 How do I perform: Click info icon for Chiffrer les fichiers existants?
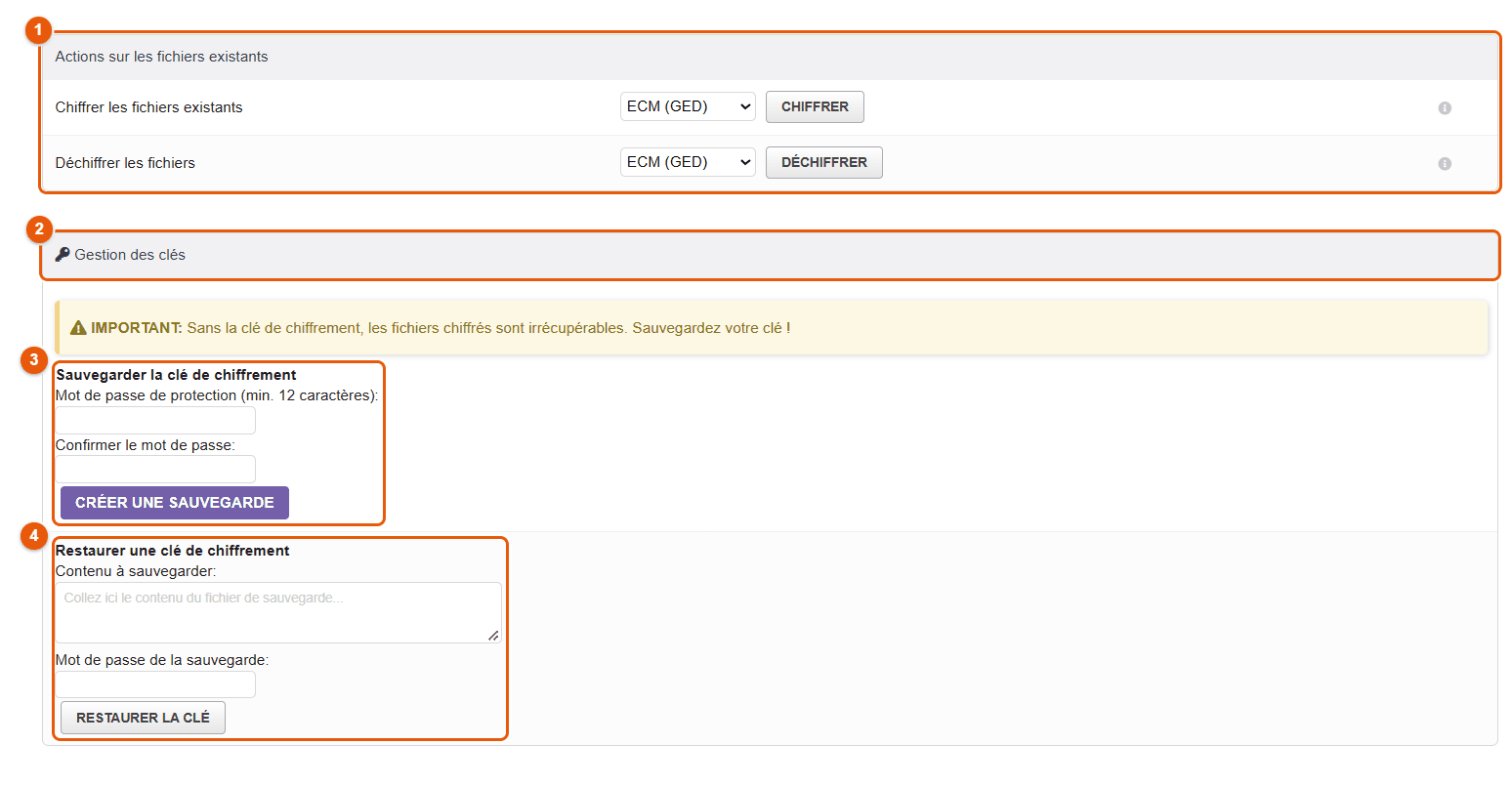[1444, 108]
